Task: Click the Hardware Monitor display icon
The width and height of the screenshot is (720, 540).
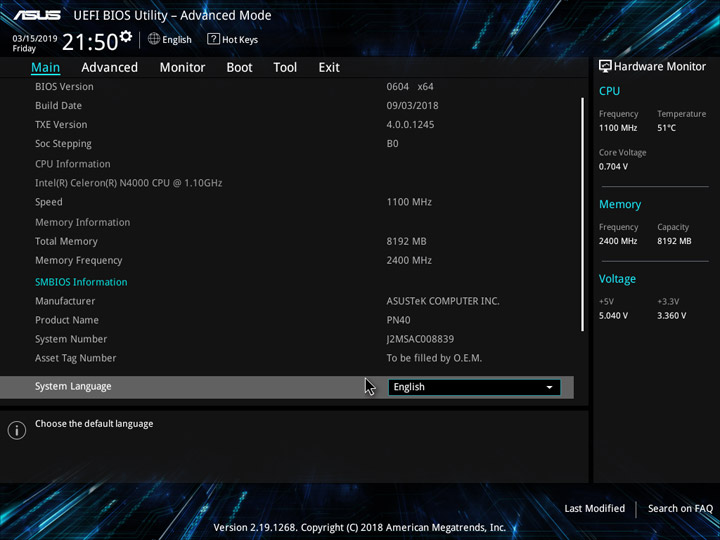Action: coord(605,66)
